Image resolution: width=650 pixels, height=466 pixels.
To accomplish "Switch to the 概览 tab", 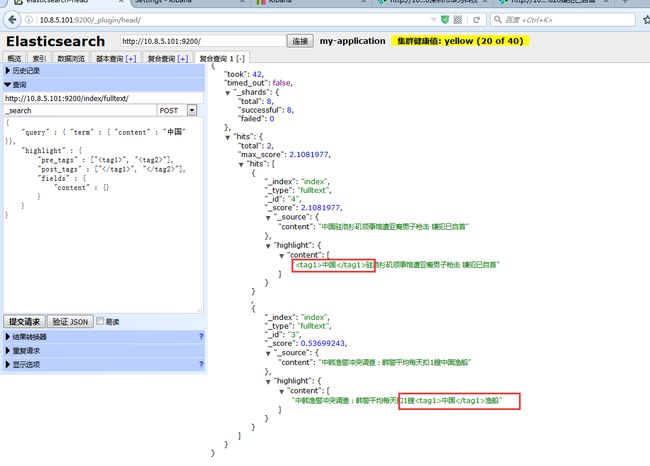I will (15, 58).
